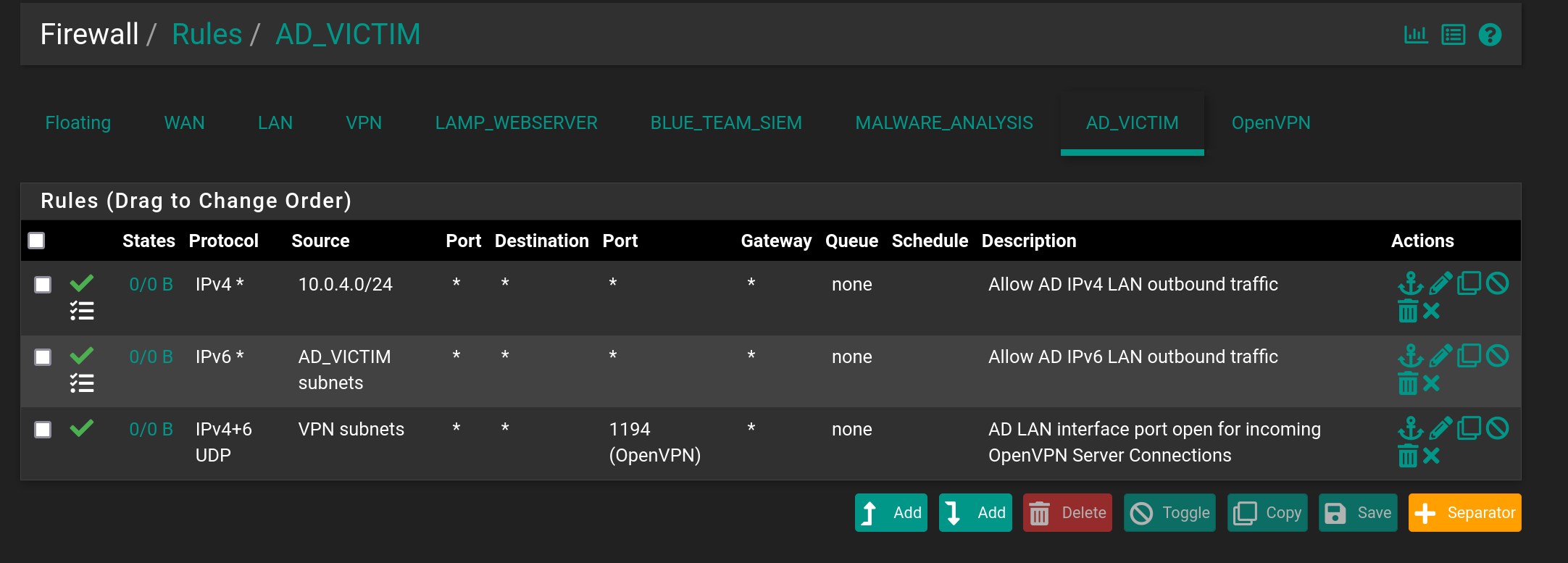Add a rule to the top of list

coord(891,513)
